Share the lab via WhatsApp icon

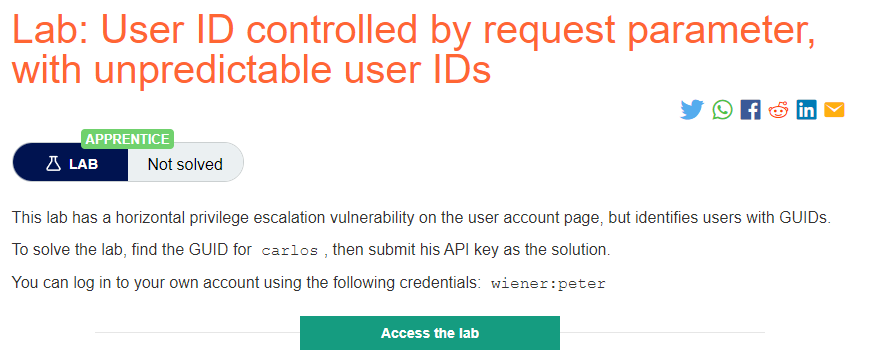[722, 109]
